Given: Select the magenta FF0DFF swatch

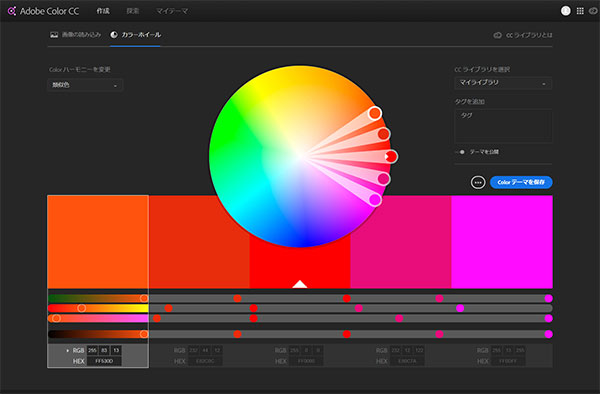Looking at the screenshot, I should point(502,242).
